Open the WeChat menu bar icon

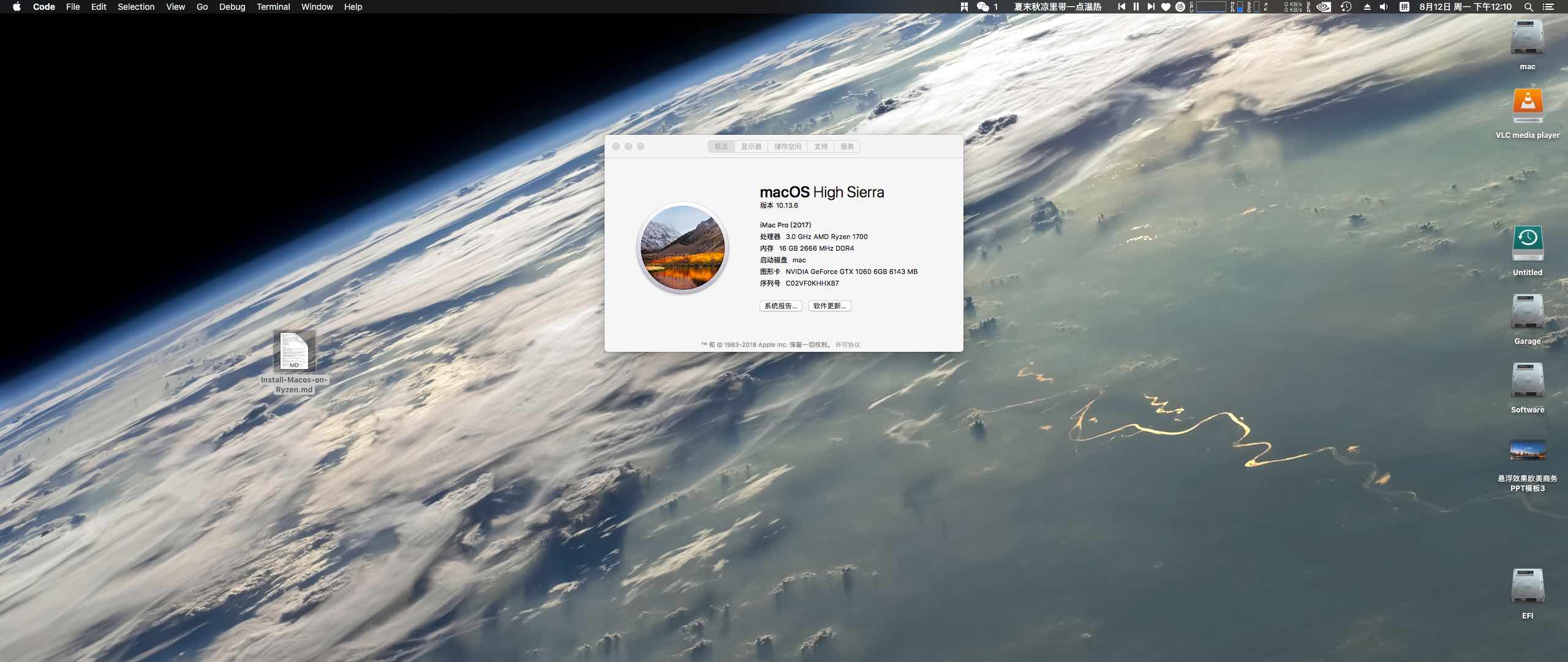pyautogui.click(x=983, y=7)
